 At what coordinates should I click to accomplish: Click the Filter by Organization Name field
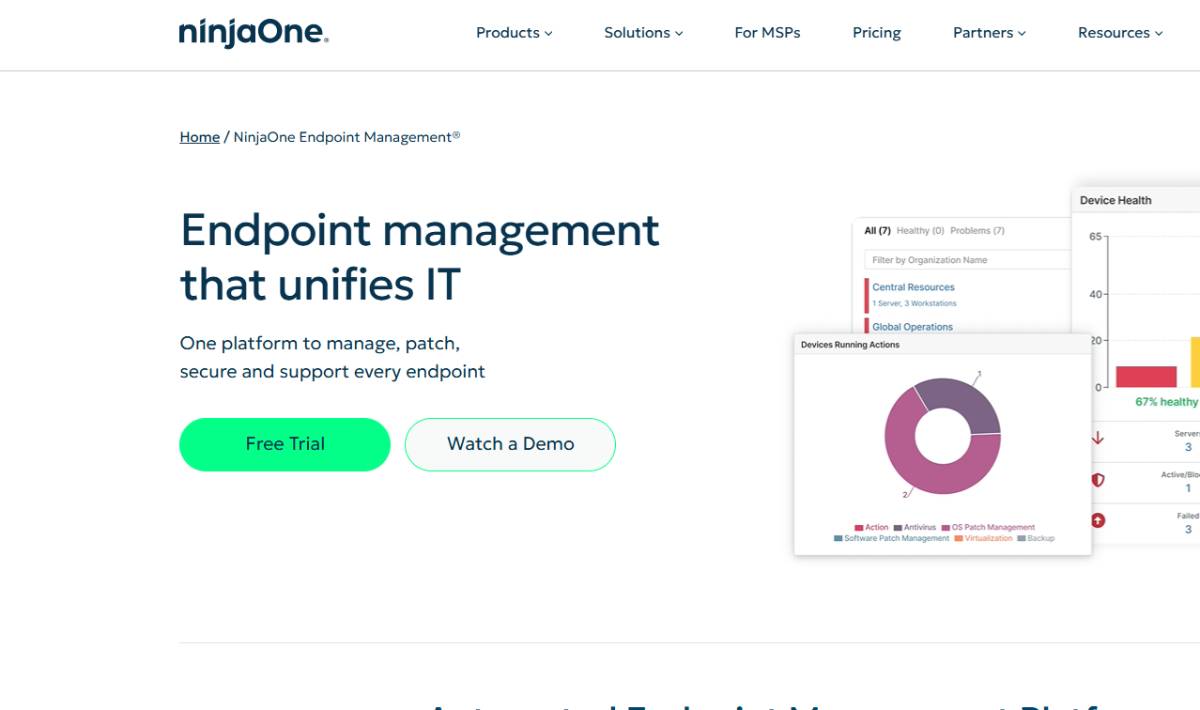click(x=968, y=260)
